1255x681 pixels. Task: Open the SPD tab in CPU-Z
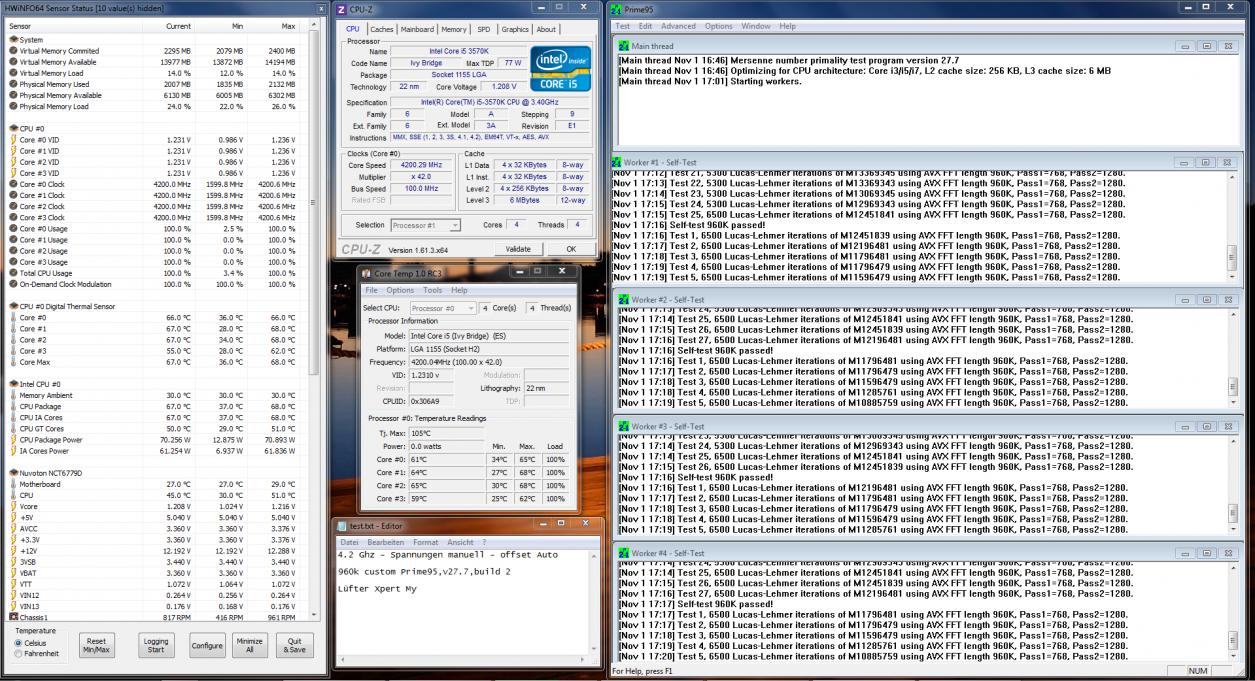(484, 30)
